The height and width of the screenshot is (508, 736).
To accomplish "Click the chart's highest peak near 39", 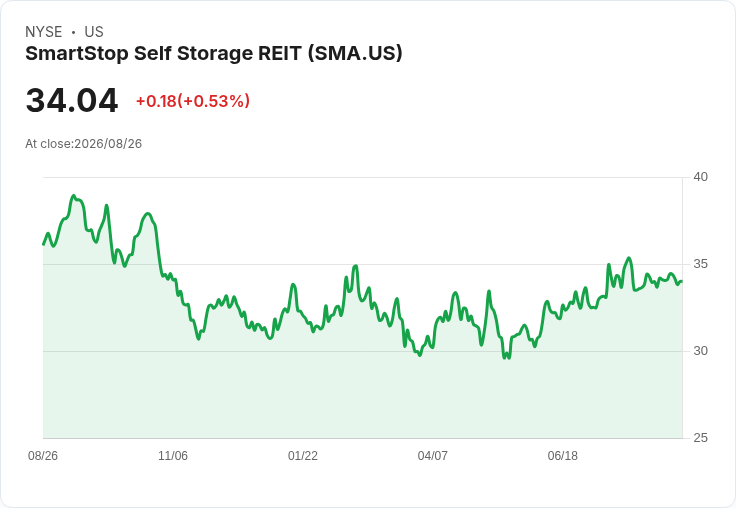I will click(73, 196).
